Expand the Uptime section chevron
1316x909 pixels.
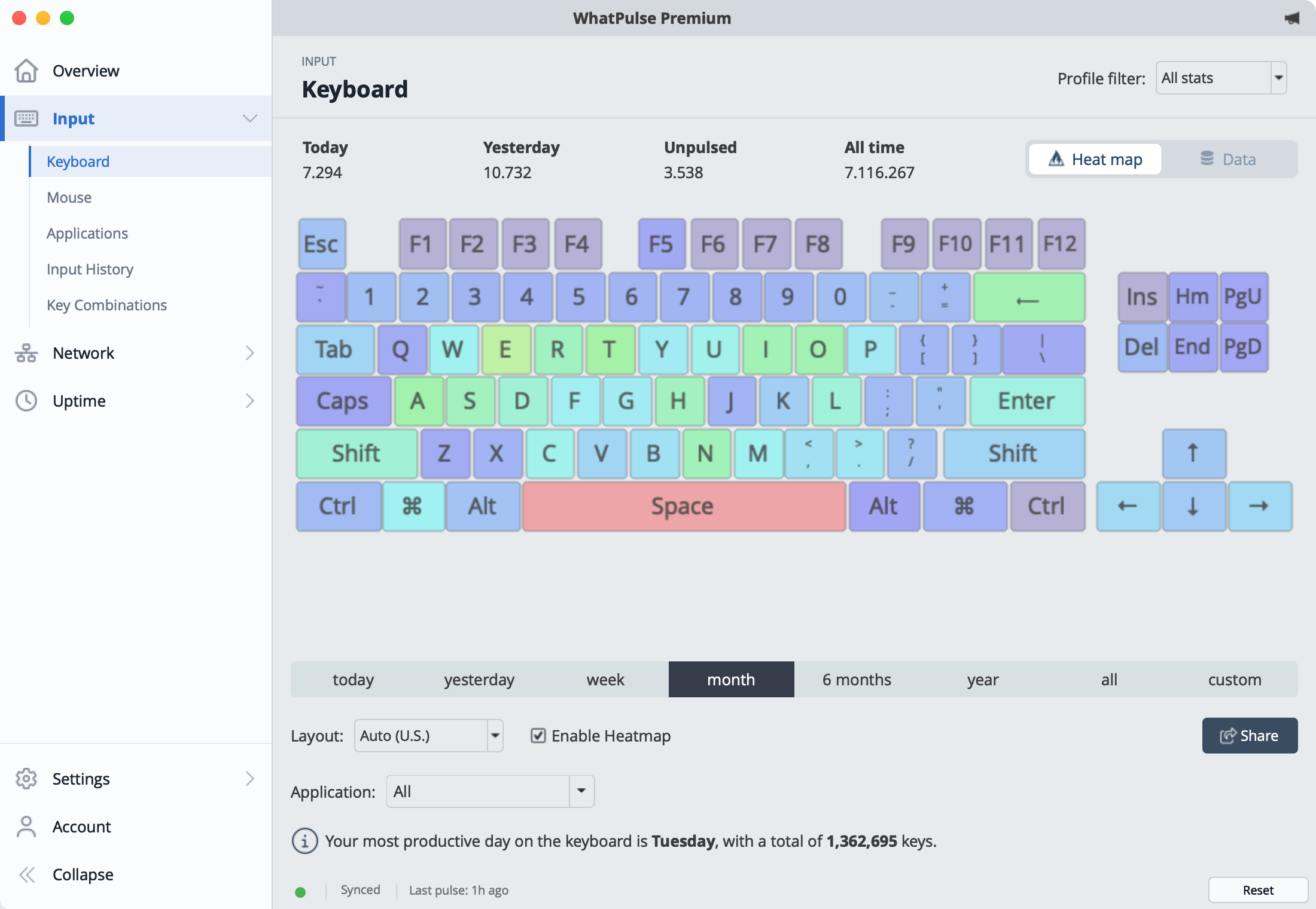250,401
